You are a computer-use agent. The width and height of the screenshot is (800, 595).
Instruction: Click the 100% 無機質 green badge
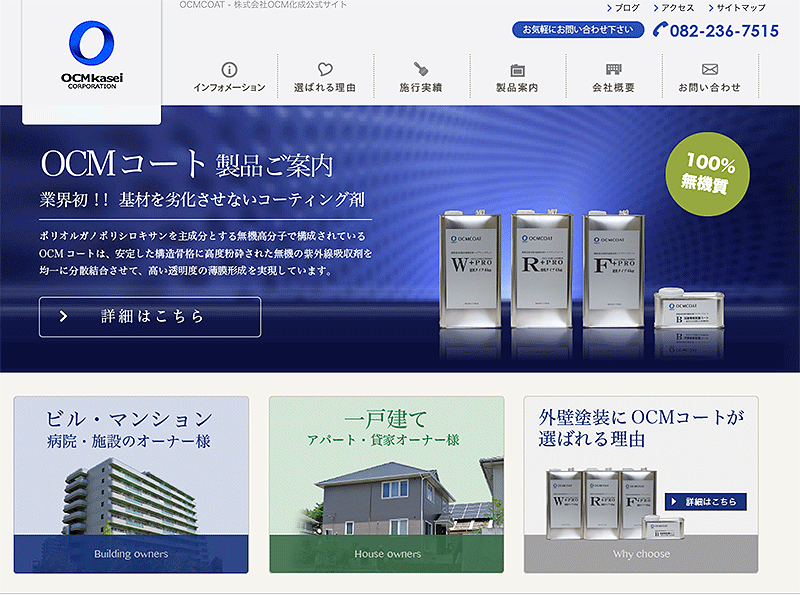[707, 174]
